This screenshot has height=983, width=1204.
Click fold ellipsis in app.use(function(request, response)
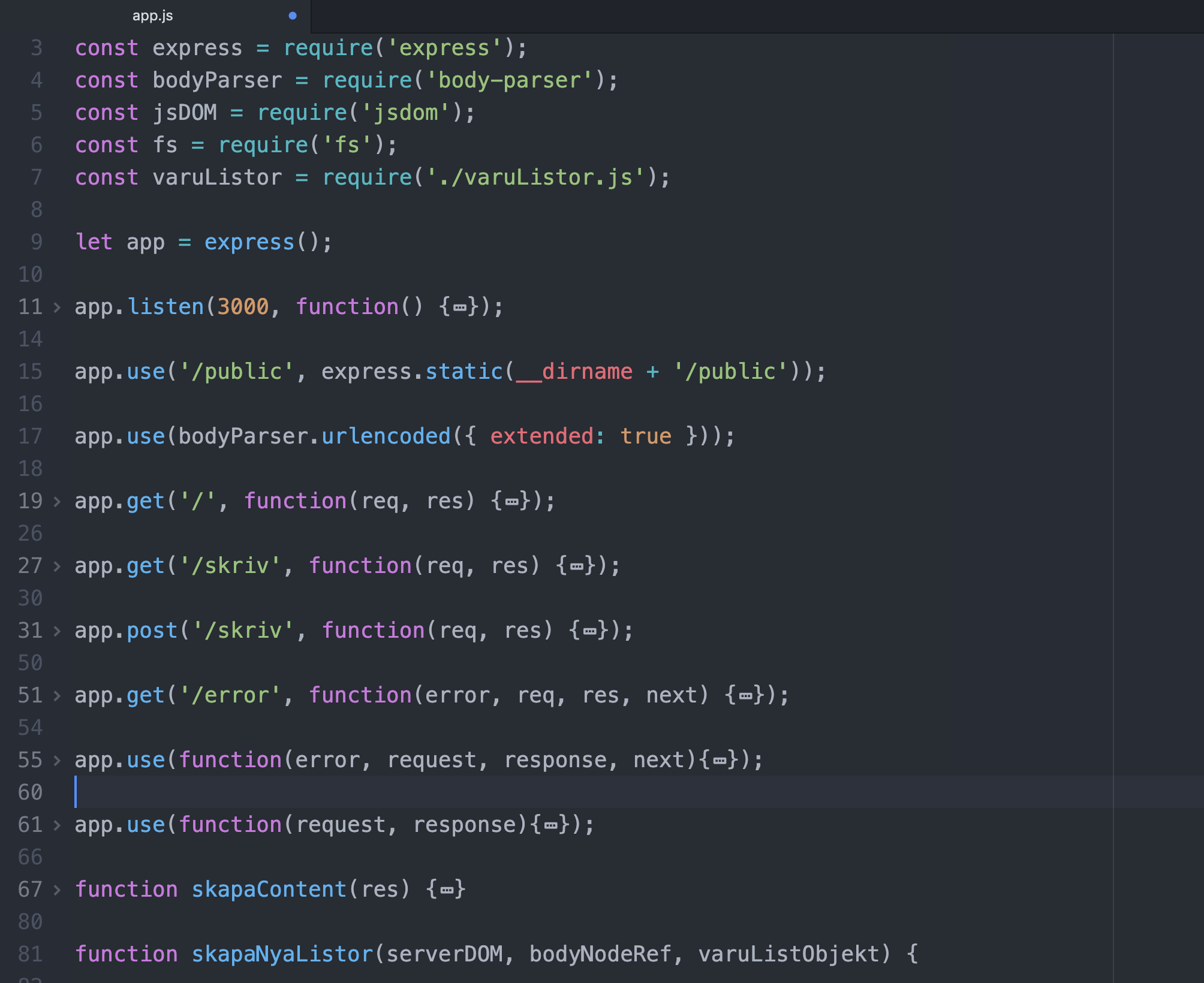pos(550,826)
